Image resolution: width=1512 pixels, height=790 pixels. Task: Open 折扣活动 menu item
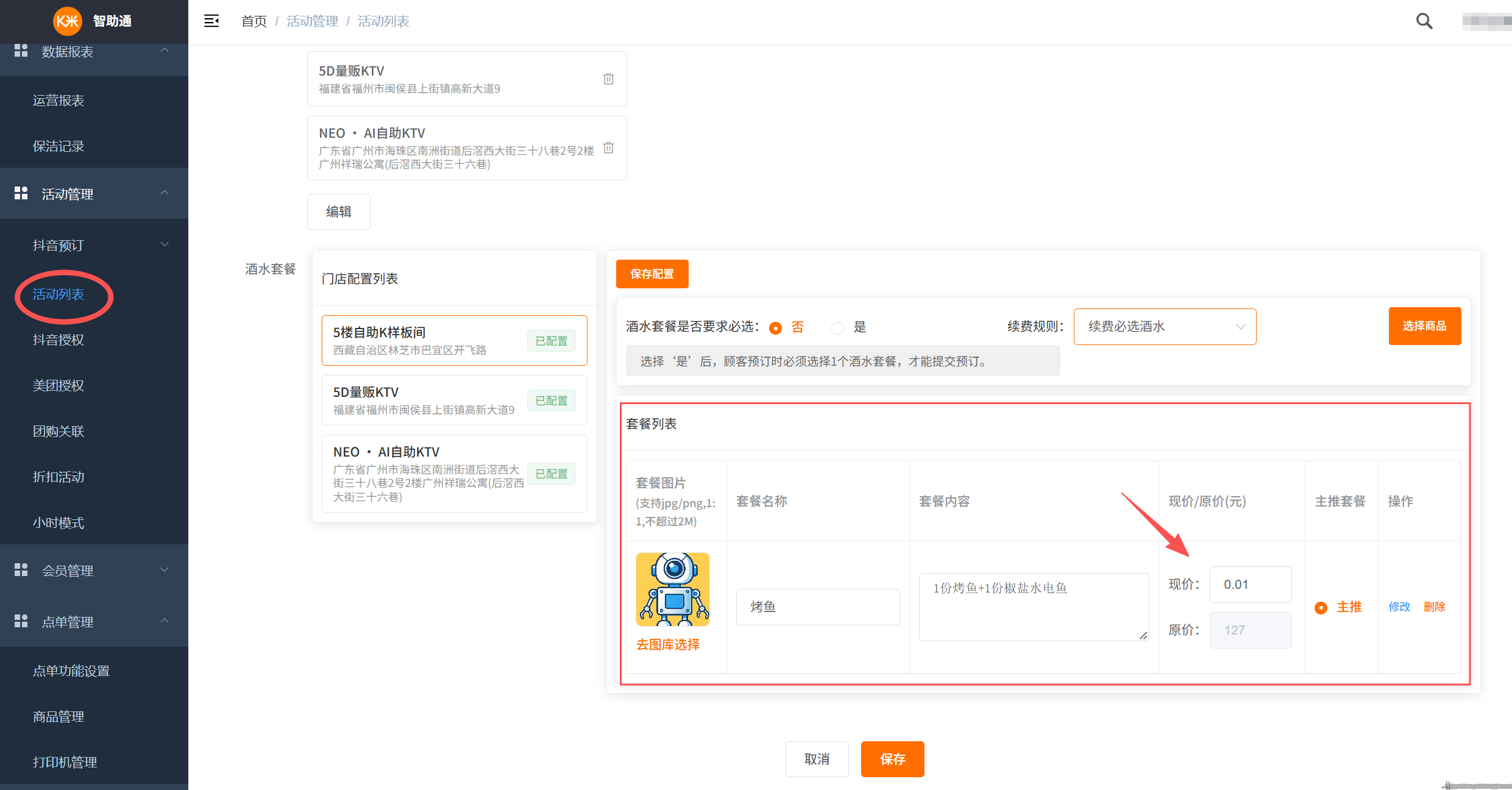point(59,477)
